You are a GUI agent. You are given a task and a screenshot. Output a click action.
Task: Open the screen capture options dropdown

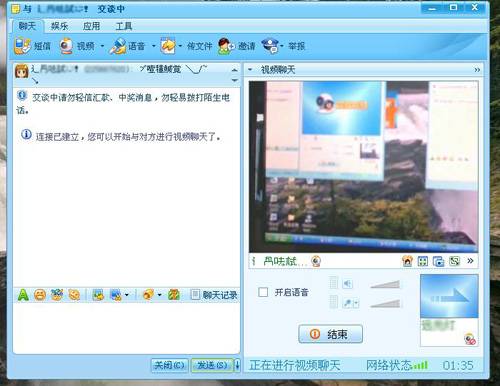click(127, 295)
